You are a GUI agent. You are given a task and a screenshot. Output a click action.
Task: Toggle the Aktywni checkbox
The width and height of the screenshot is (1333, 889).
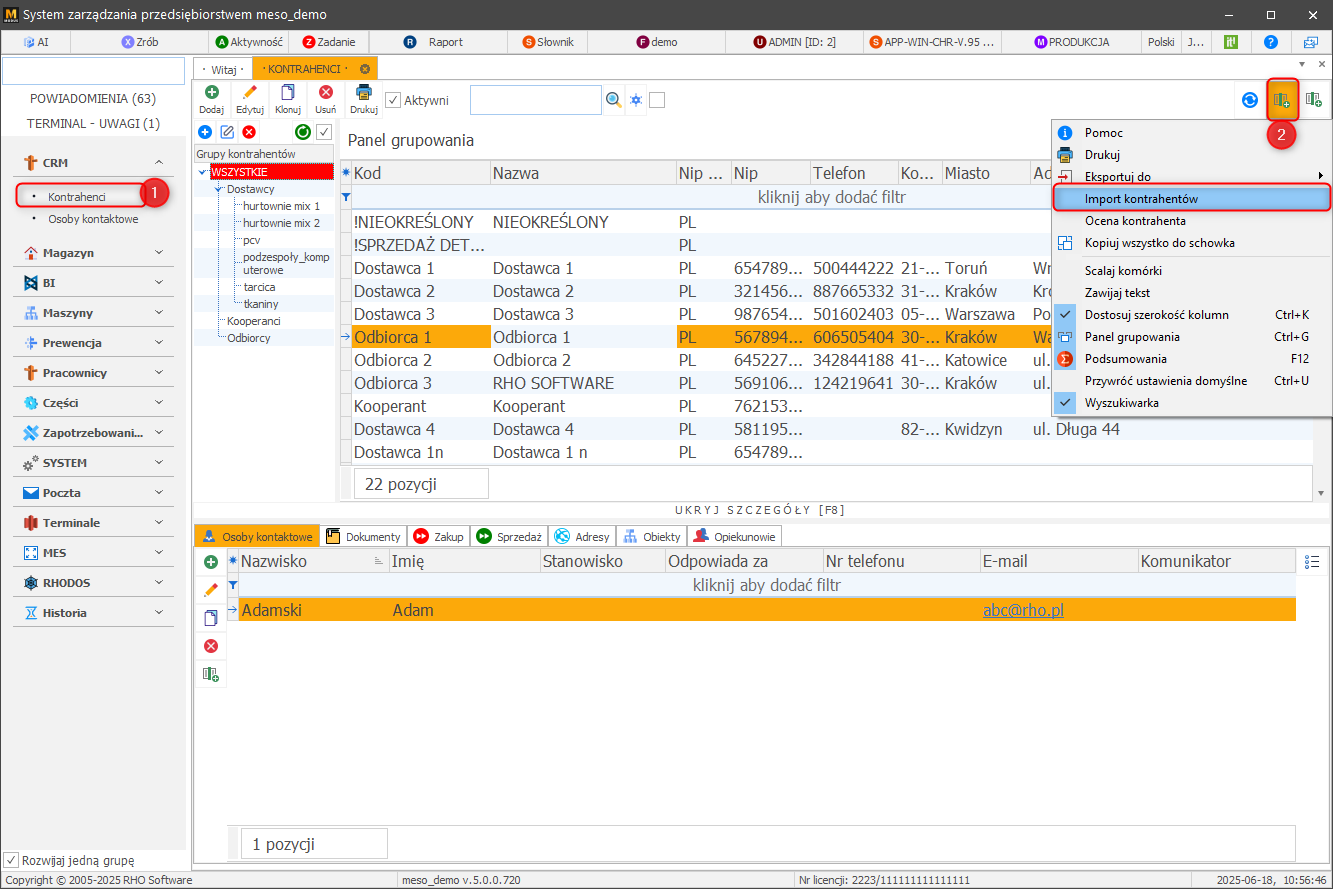pyautogui.click(x=394, y=100)
